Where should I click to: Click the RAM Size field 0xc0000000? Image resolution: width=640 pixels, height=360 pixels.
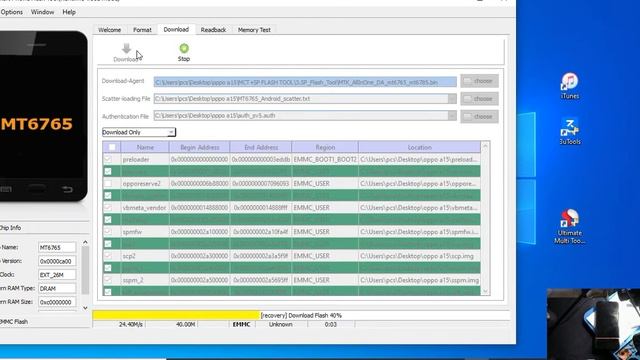coord(57,302)
